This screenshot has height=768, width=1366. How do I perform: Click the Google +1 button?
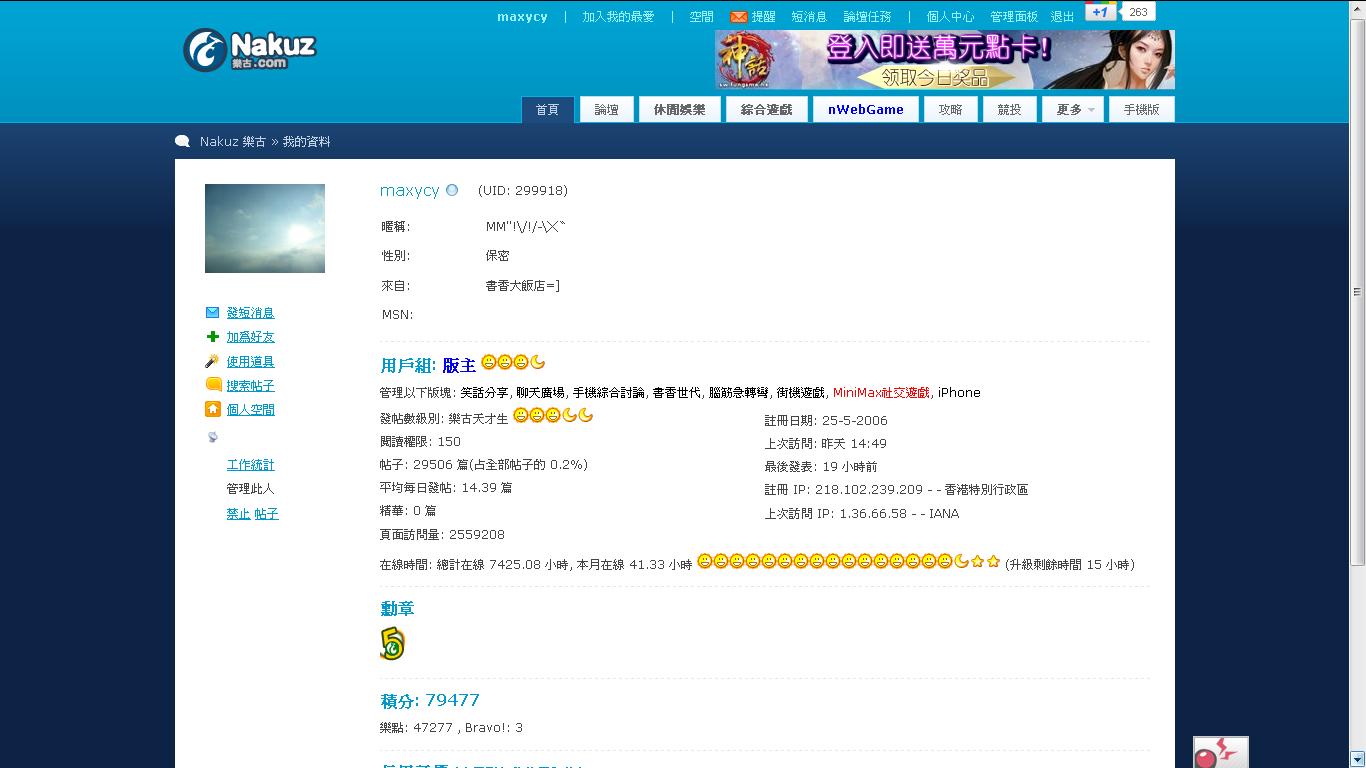coord(1100,12)
